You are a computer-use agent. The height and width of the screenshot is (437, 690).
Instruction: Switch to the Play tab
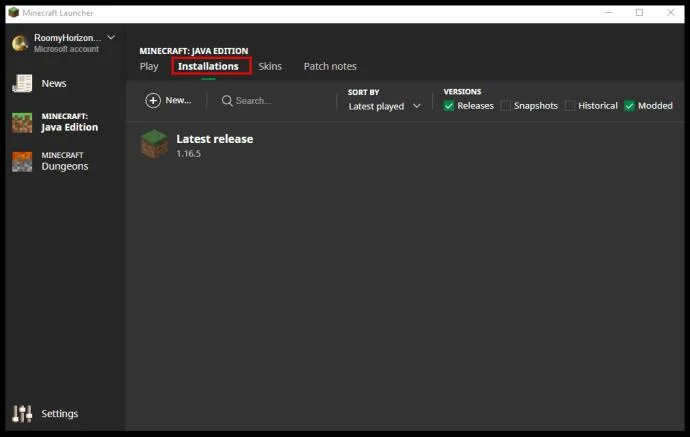click(x=149, y=66)
